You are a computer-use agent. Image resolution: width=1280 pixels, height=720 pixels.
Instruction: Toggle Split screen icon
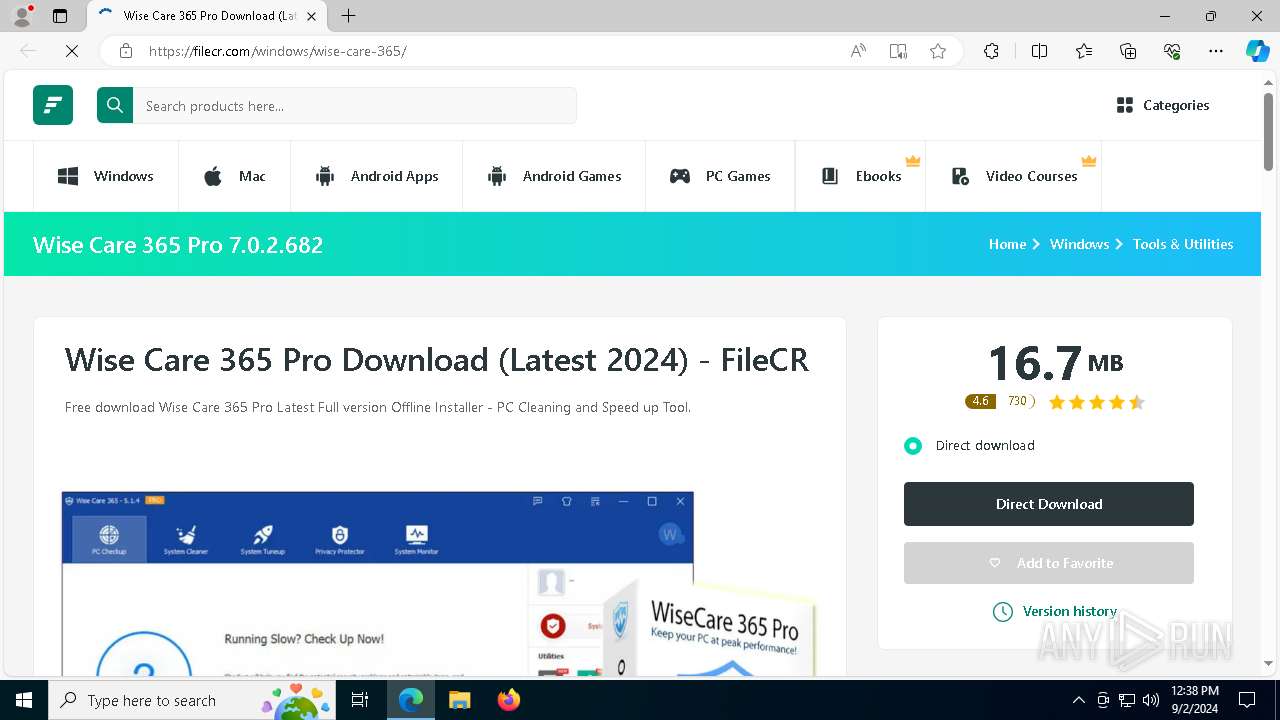tap(1039, 51)
